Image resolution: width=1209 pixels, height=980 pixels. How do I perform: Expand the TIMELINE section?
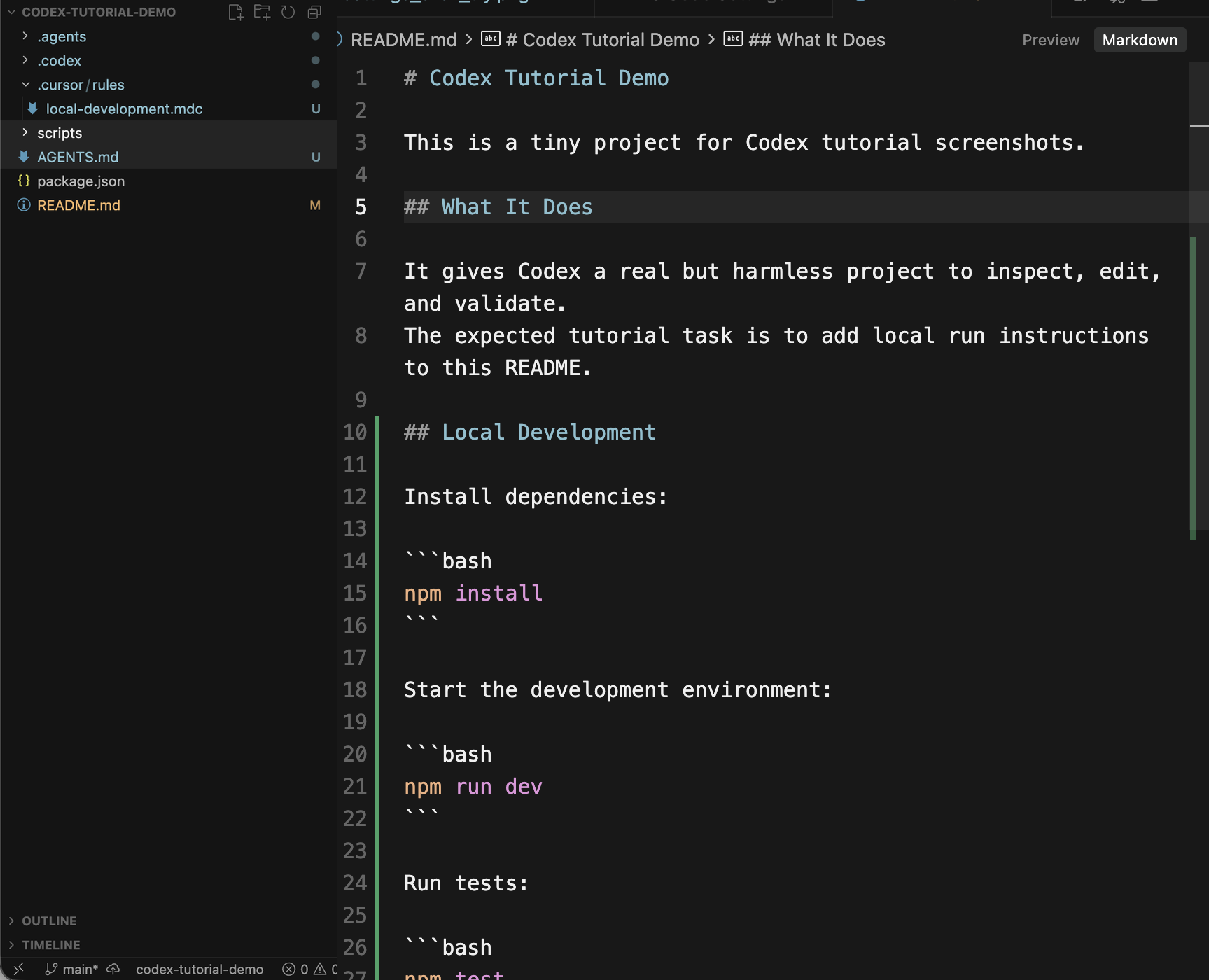tap(11, 944)
